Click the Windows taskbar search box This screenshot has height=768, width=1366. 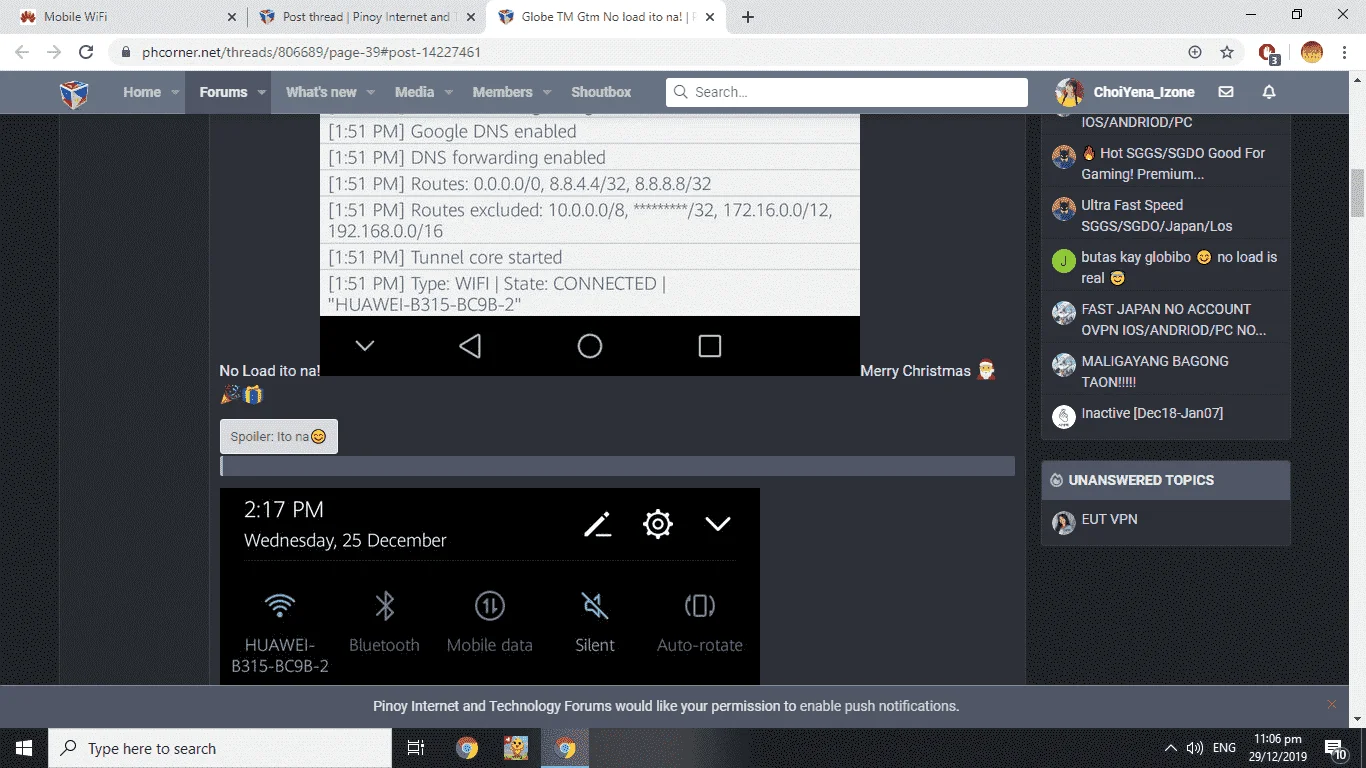(x=220, y=748)
